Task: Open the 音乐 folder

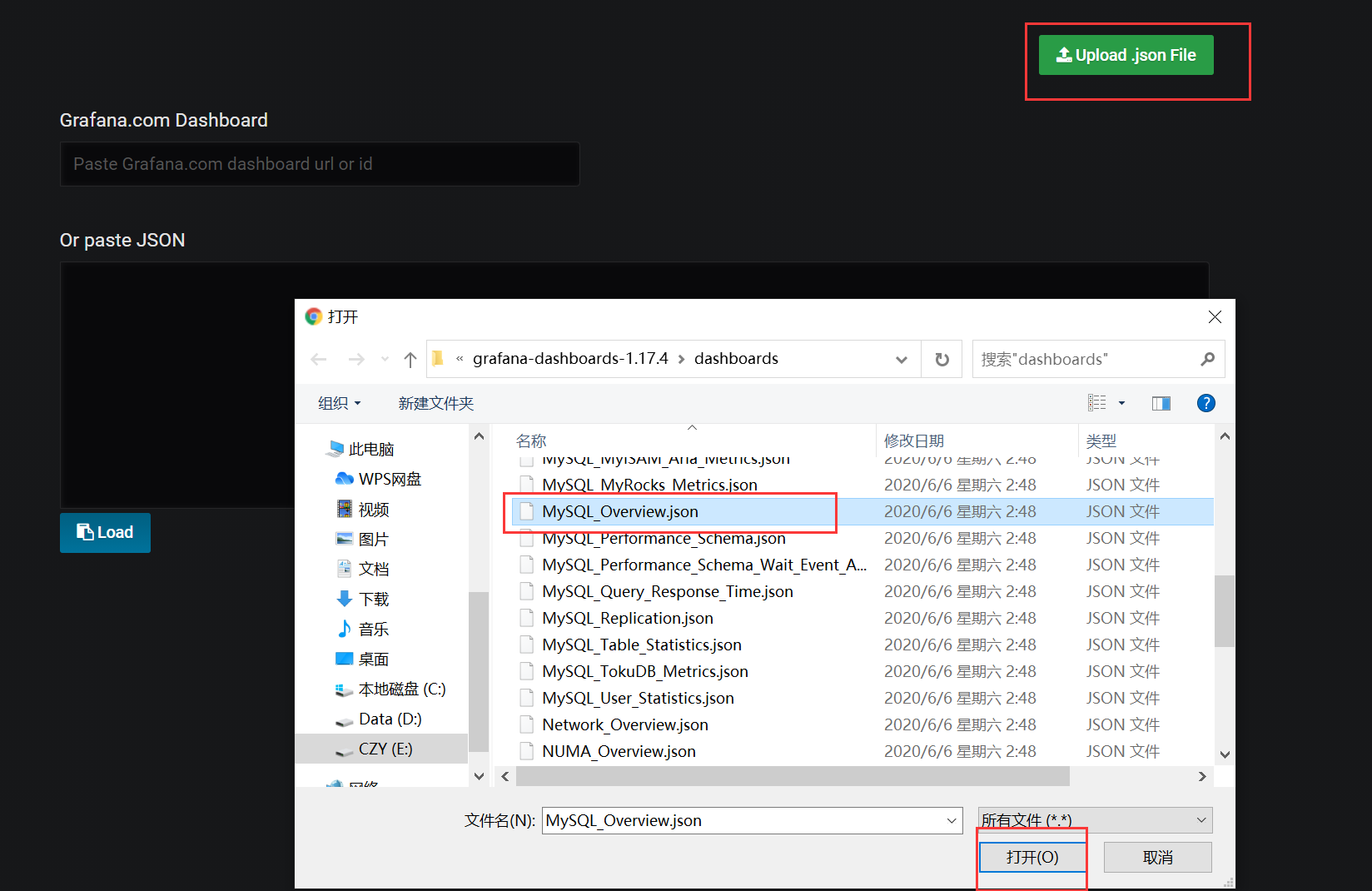Action: coord(363,629)
